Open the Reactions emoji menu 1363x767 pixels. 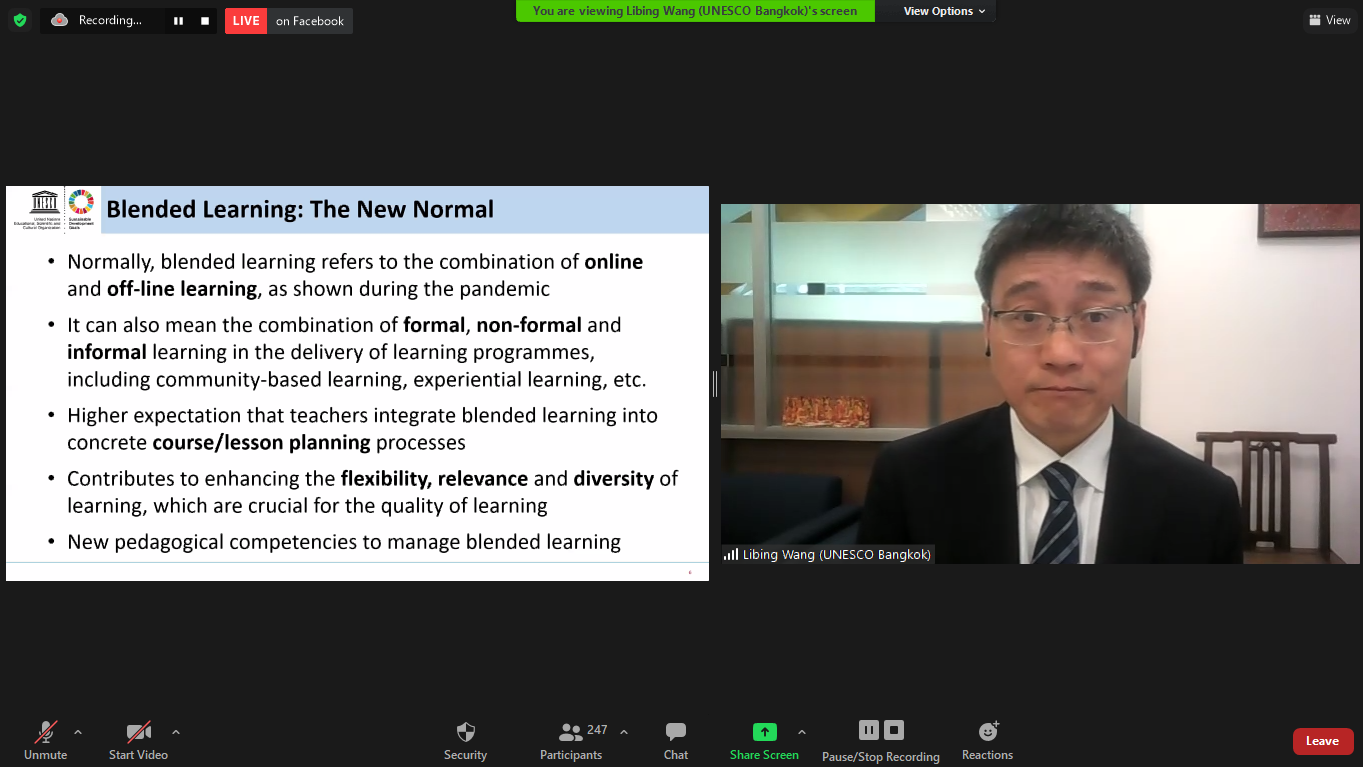[x=987, y=740]
